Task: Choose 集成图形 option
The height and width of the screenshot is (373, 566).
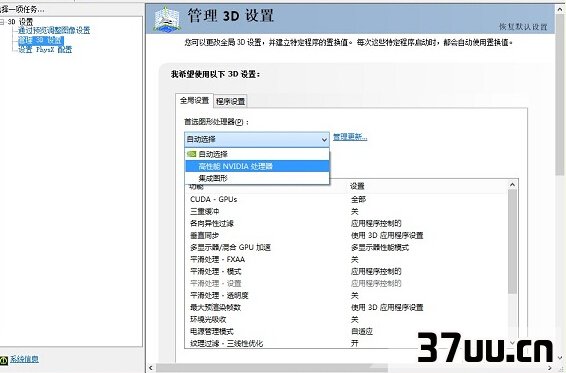Action: pyautogui.click(x=257, y=178)
